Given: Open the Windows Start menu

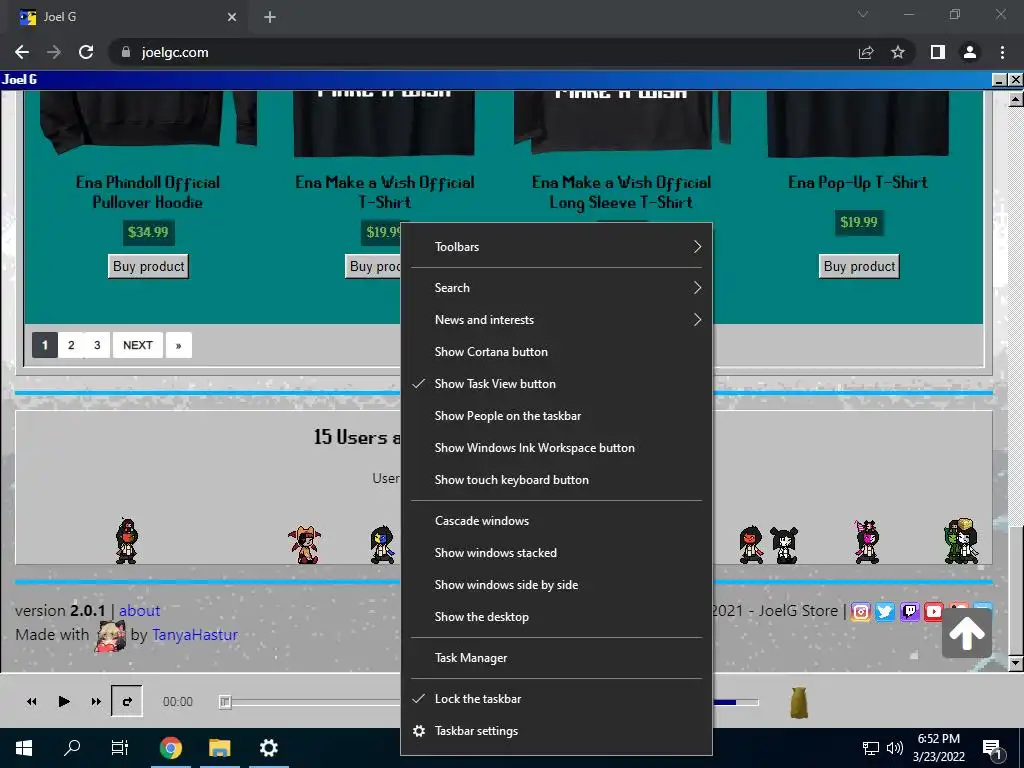Looking at the screenshot, I should coord(24,748).
